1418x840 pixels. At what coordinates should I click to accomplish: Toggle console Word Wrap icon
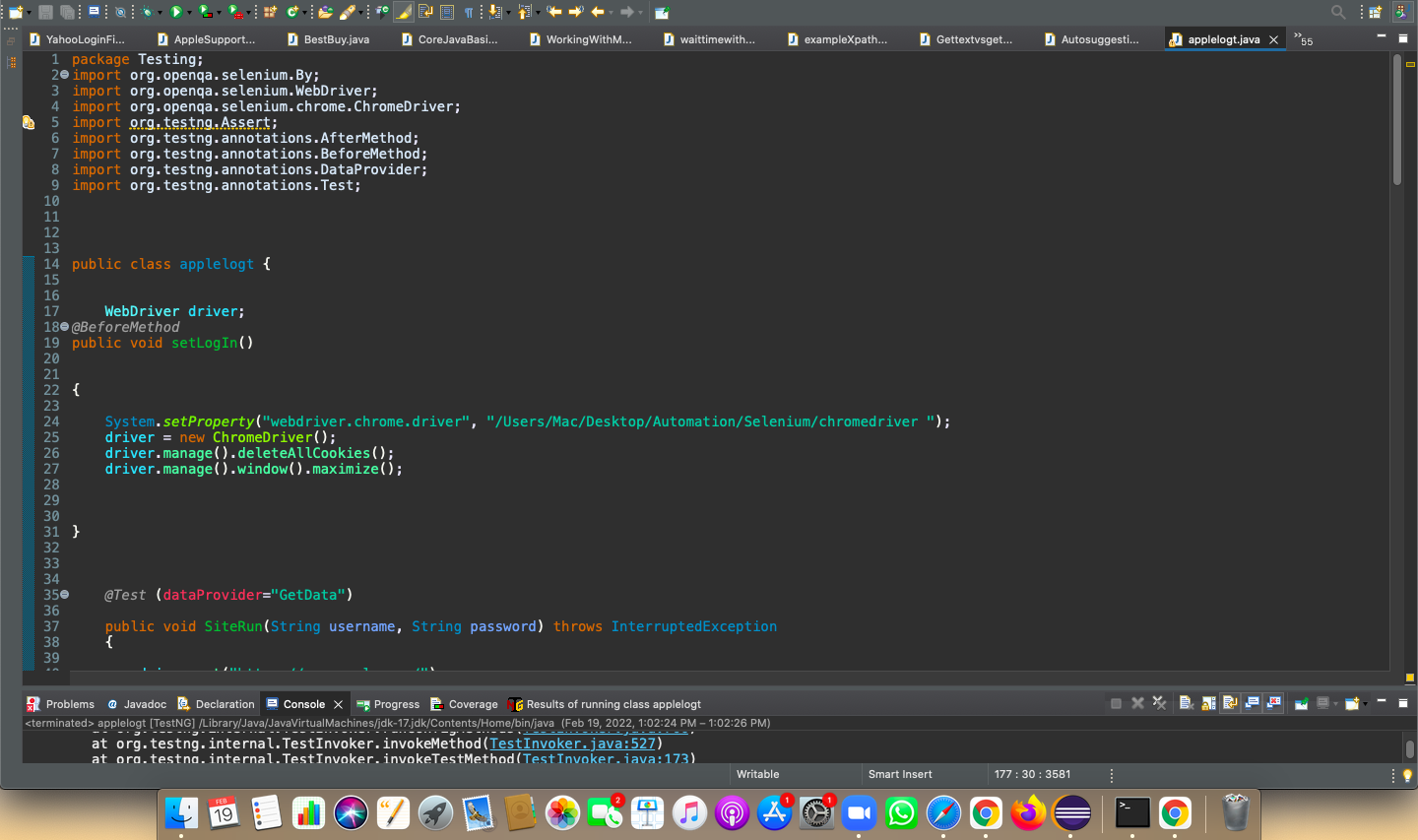pyautogui.click(x=1230, y=703)
